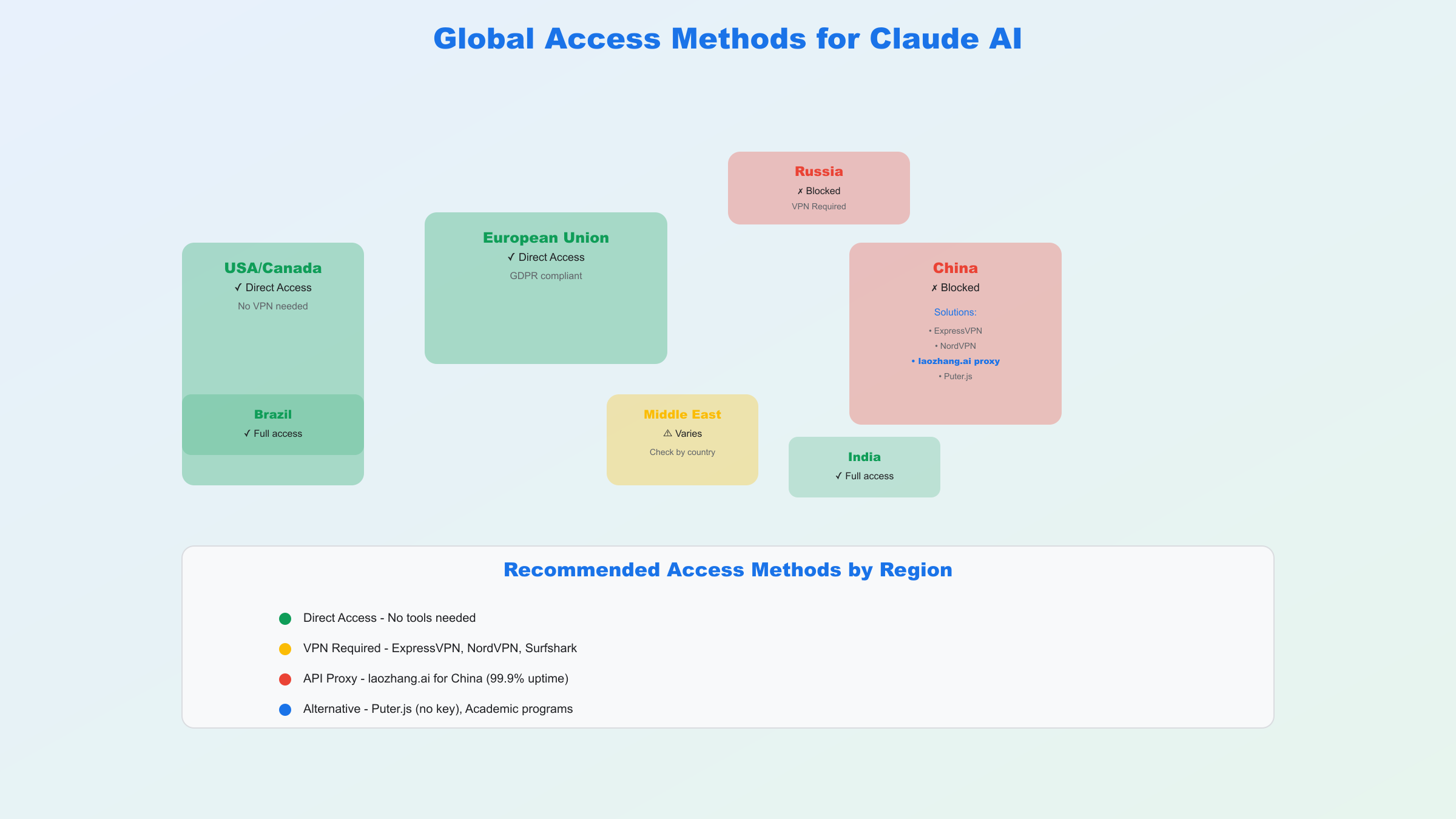Click the Puter.js bullet in China card
Image resolution: width=1456 pixels, height=819 pixels.
(955, 377)
